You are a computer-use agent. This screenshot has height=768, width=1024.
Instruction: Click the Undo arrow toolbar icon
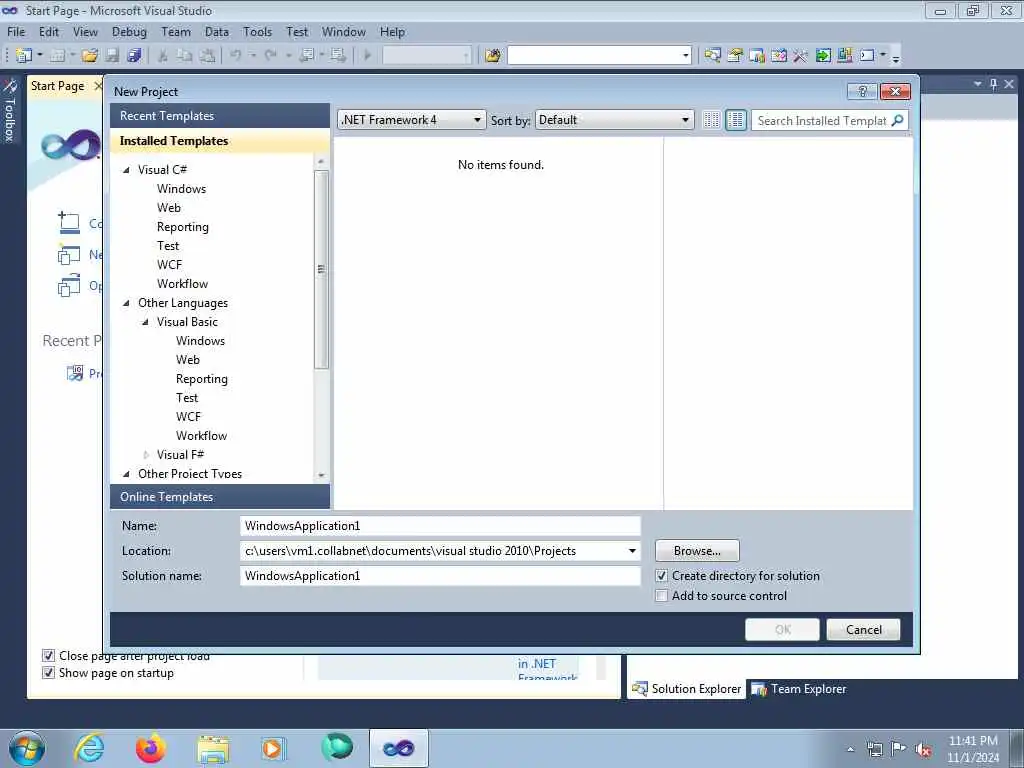coord(236,56)
